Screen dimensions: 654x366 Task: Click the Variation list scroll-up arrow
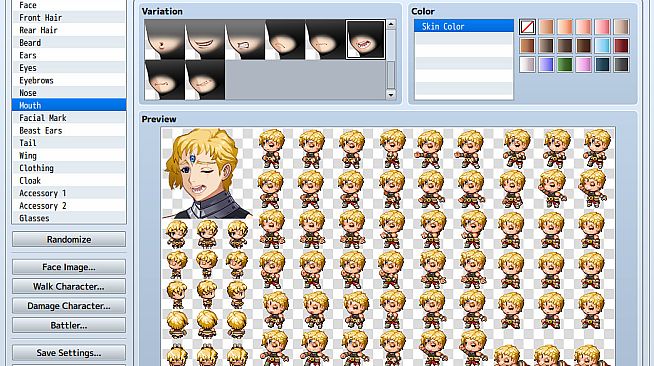(391, 24)
